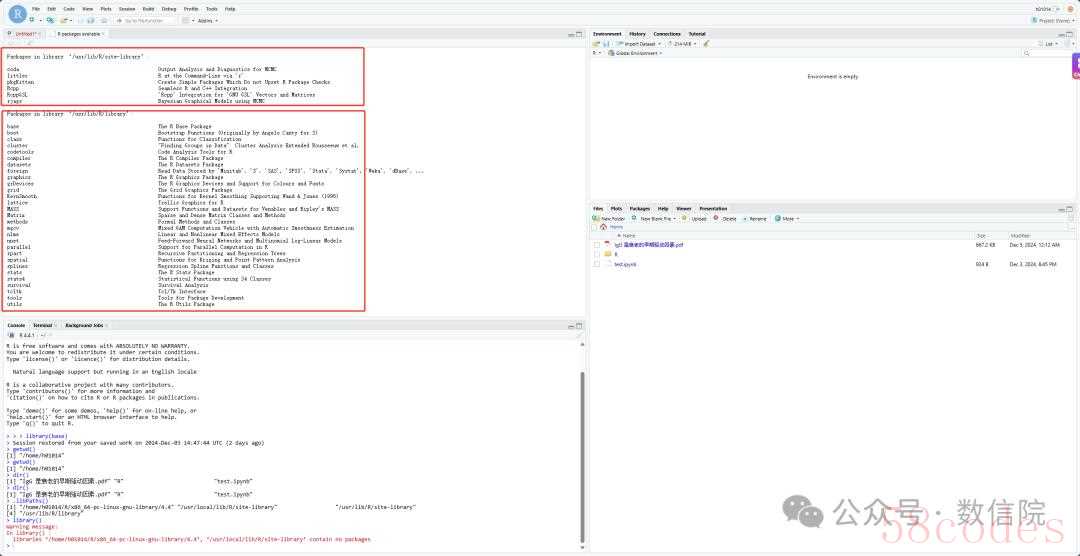Click the Go to file/function input field
The height and width of the screenshot is (556, 1080).
(x=144, y=20)
